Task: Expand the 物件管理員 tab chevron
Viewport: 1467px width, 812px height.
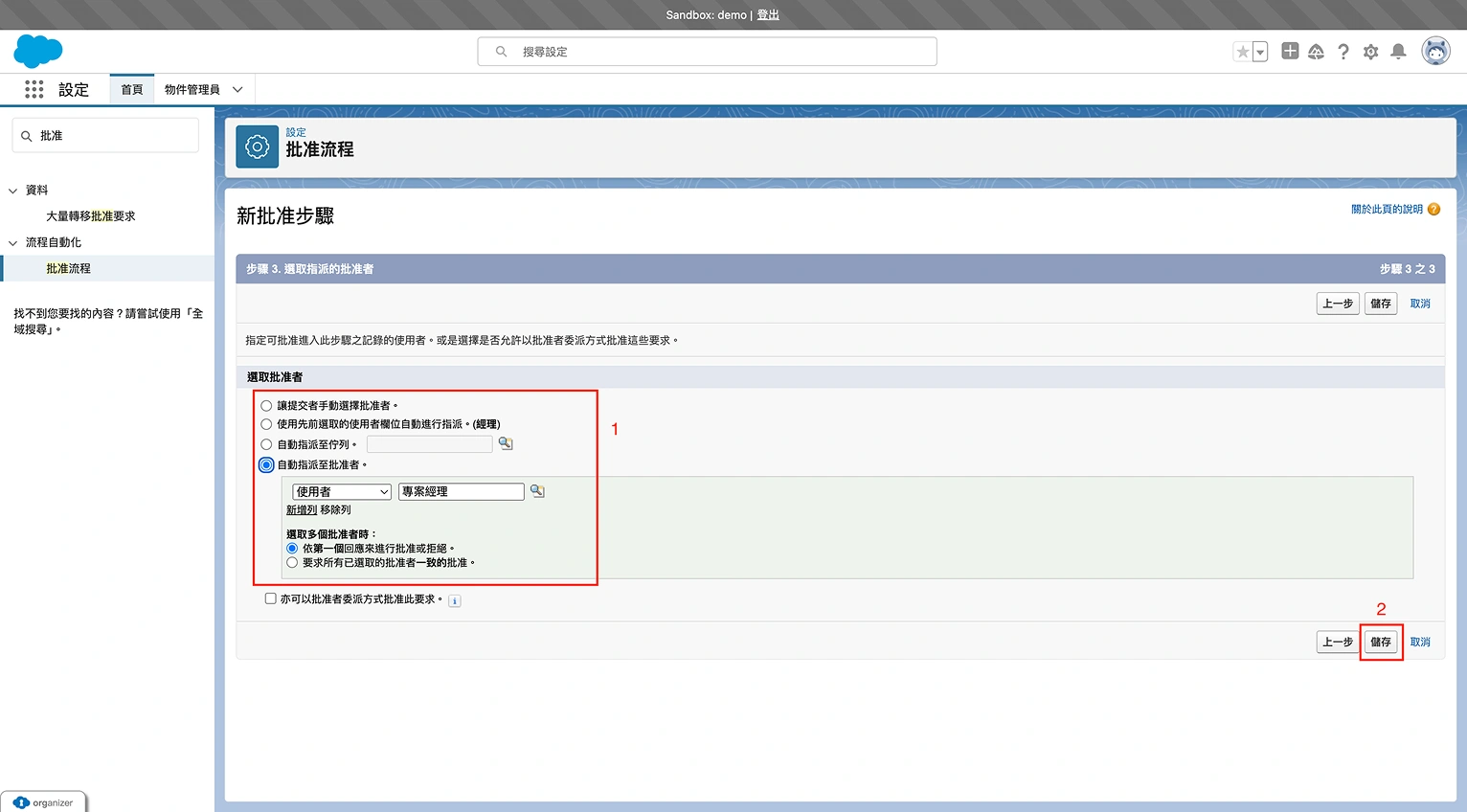Action: pyautogui.click(x=237, y=90)
